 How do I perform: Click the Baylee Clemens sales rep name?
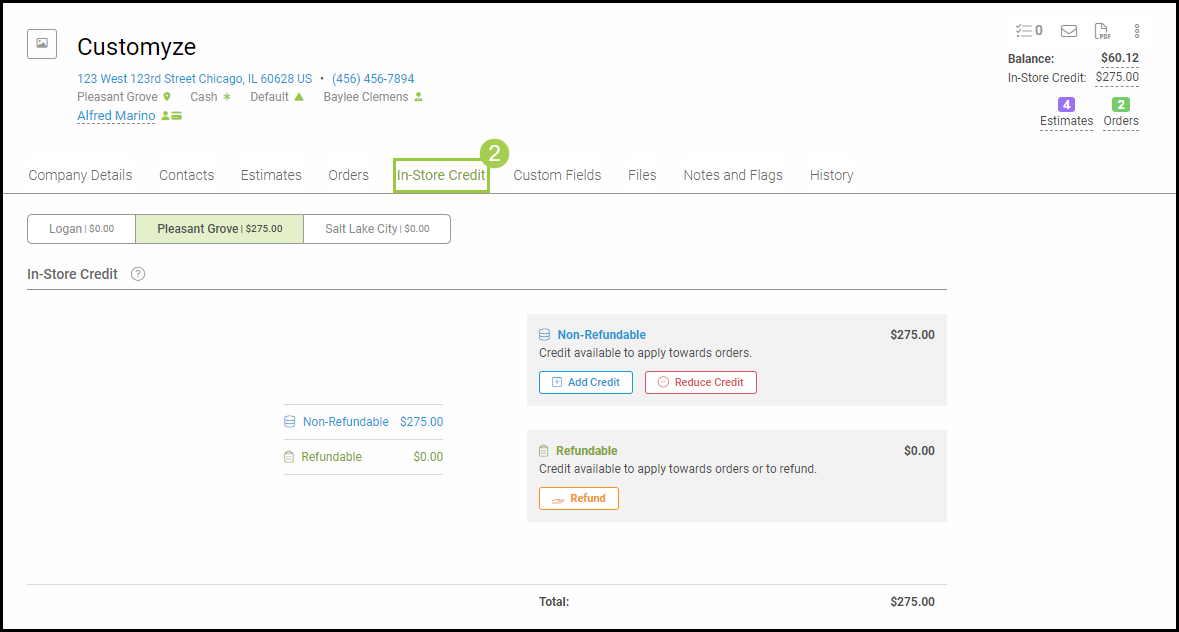point(366,97)
